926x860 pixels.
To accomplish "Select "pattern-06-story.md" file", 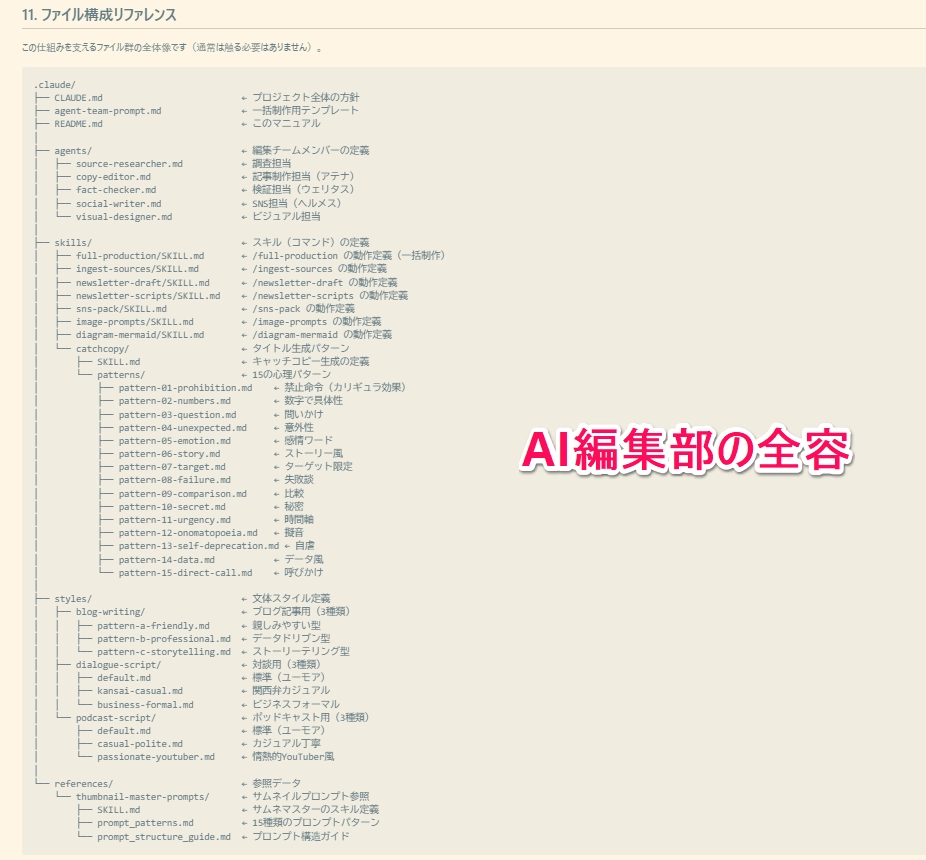I will click(x=169, y=454).
